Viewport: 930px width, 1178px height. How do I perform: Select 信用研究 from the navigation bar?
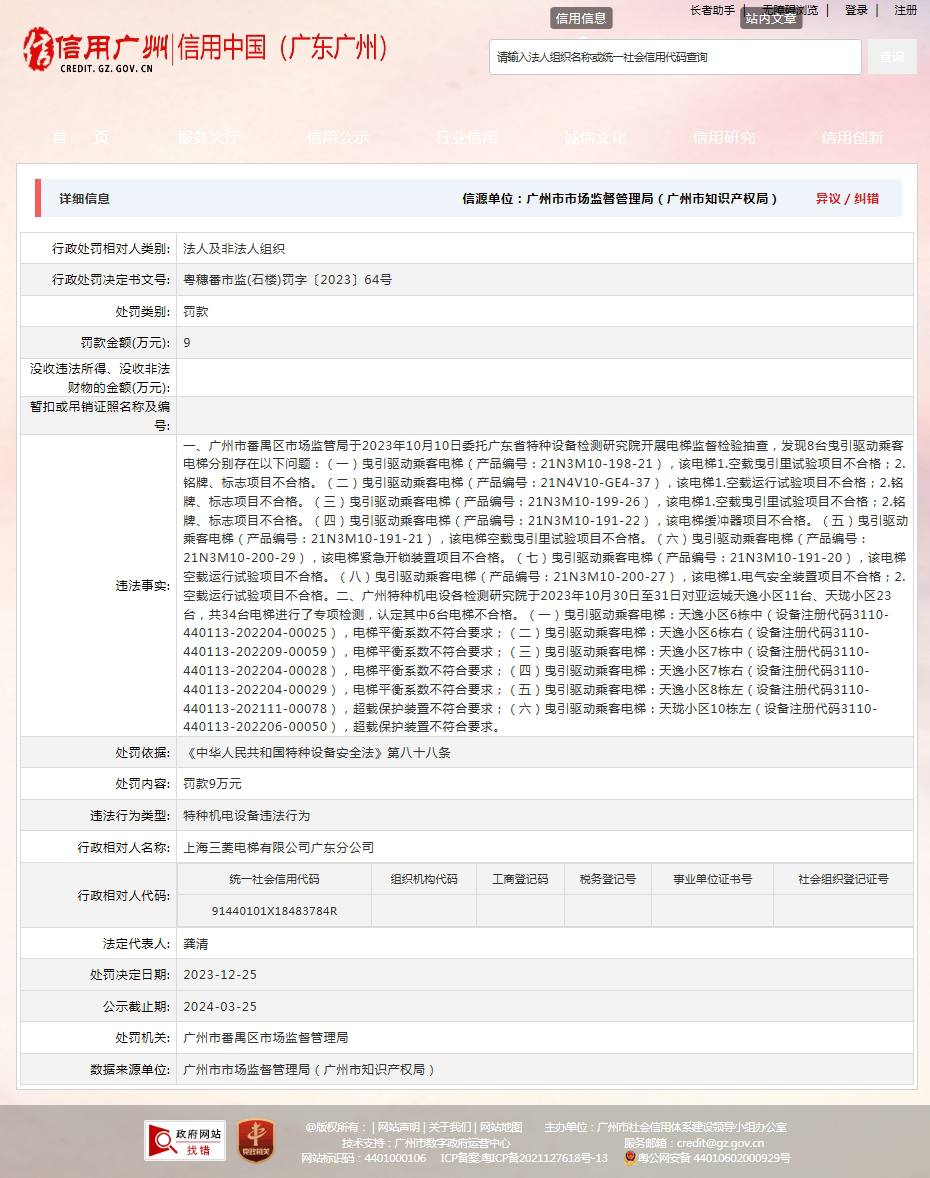pos(724,138)
